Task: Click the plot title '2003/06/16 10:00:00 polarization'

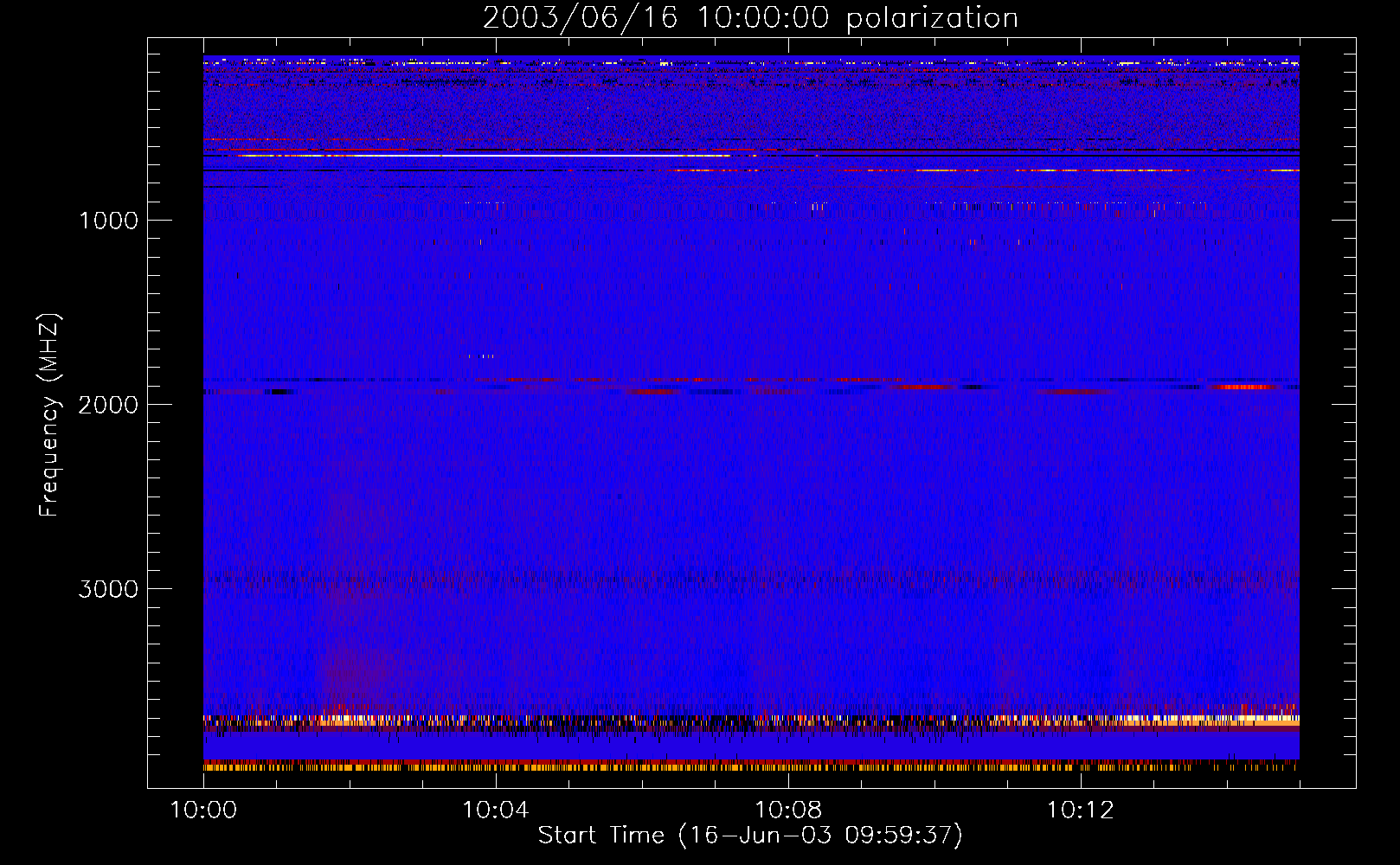Action: pos(750,18)
